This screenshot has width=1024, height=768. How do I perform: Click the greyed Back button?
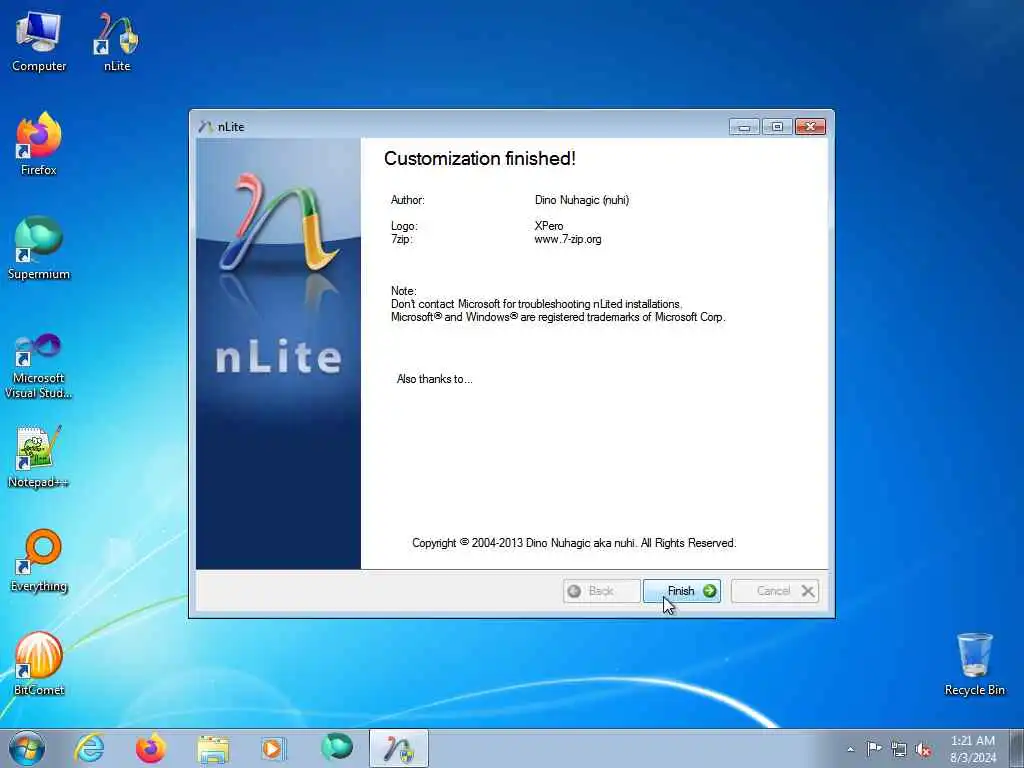click(x=601, y=591)
